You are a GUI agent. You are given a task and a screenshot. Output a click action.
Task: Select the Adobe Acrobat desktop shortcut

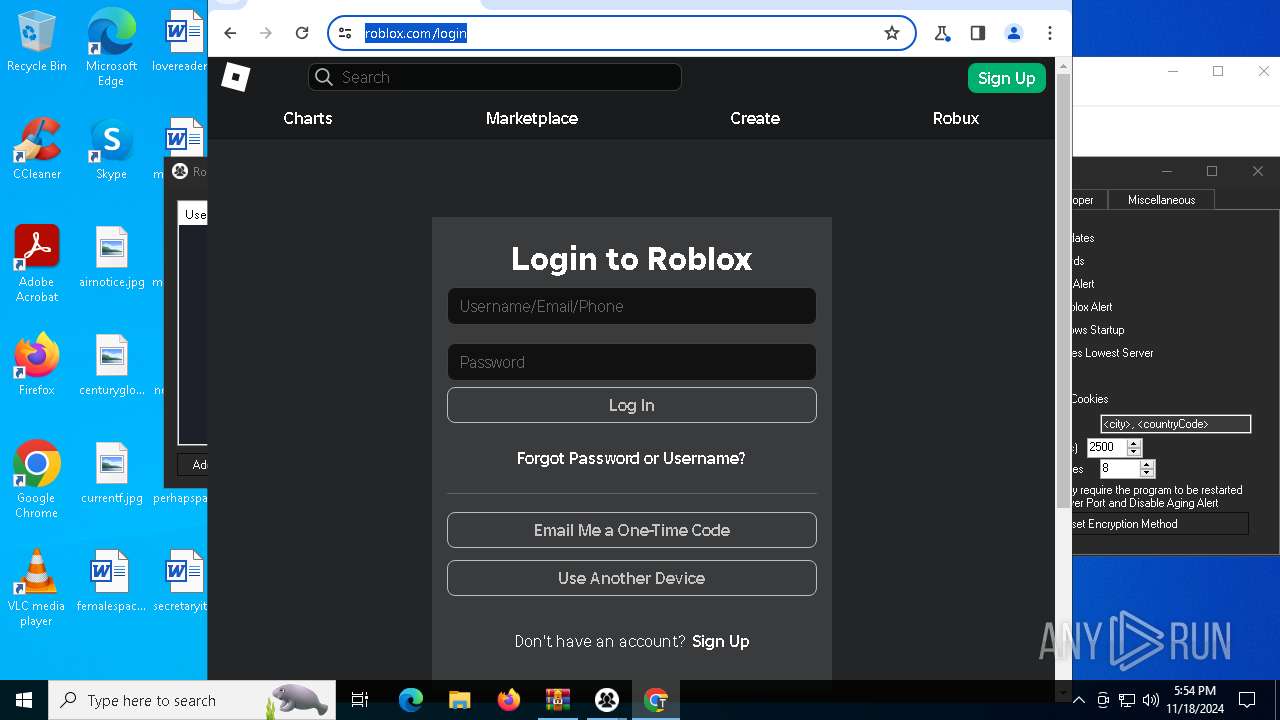(37, 264)
